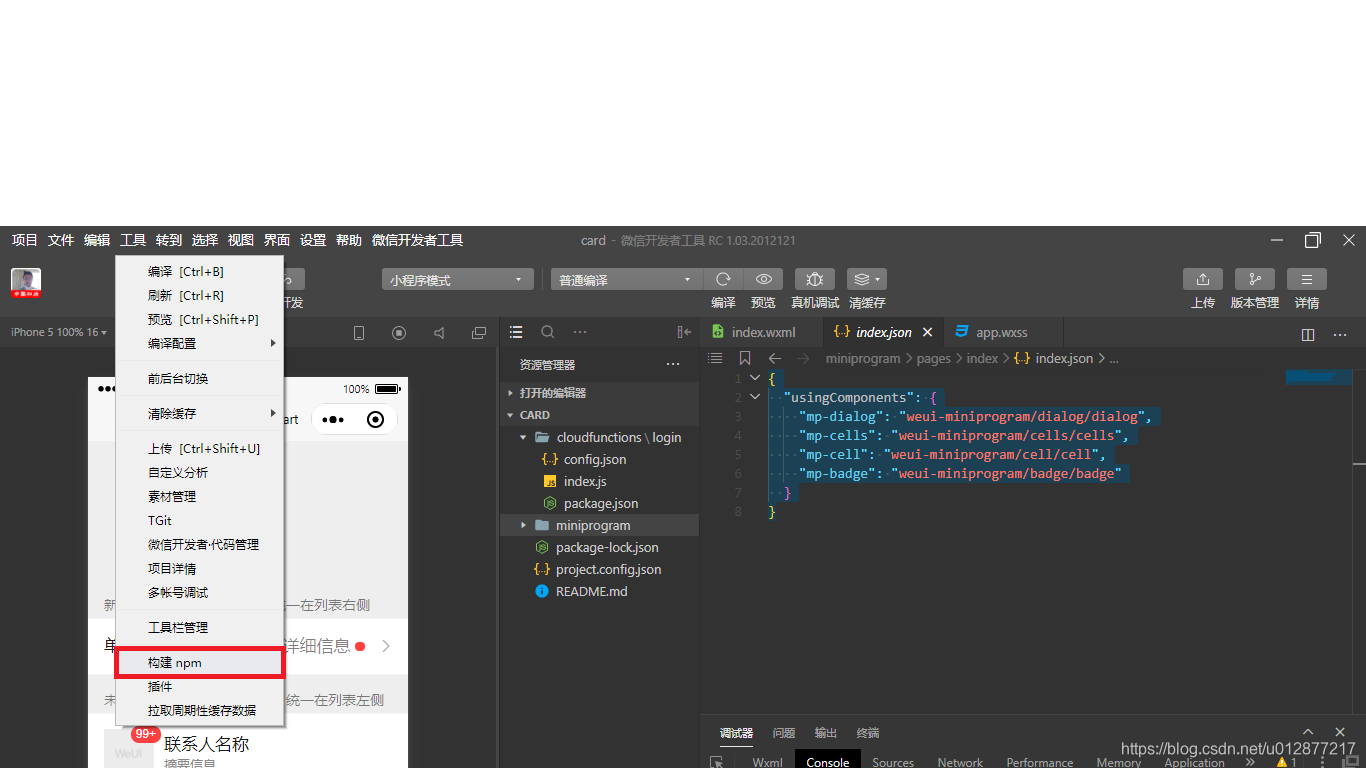Click the speaker mute icon in simulator
1366x768 pixels.
[x=439, y=333]
